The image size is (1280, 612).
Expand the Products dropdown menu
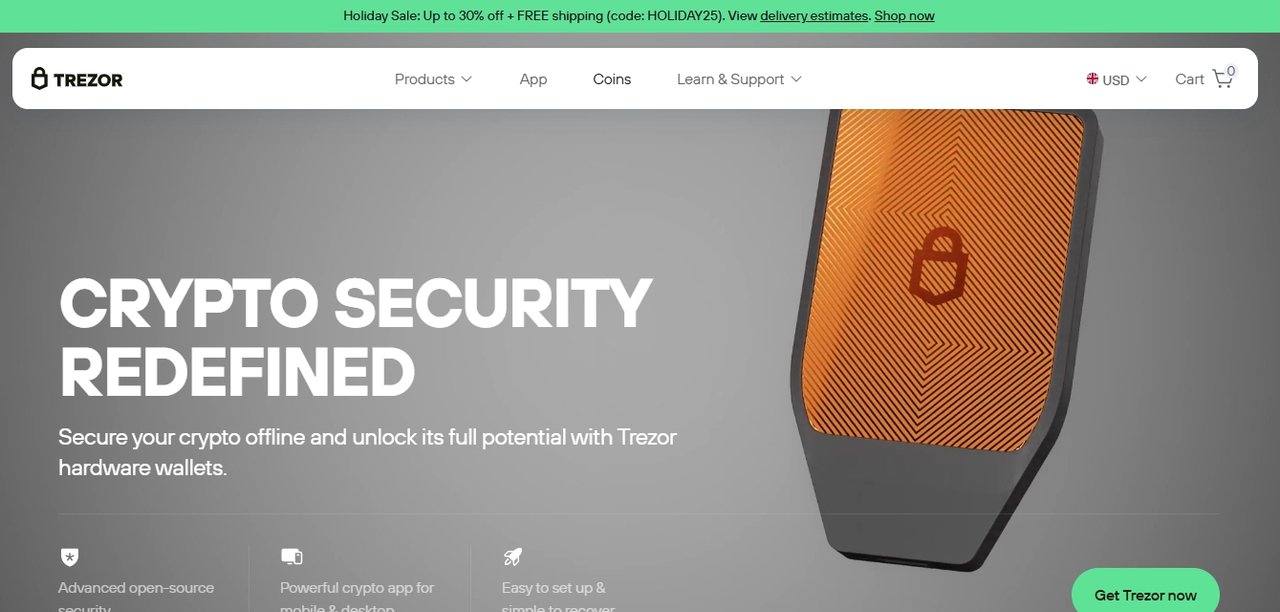(433, 79)
